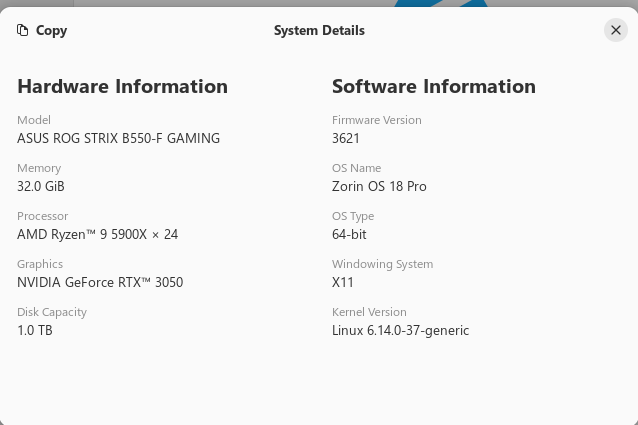The image size is (638, 425).
Task: Click the Zorin OS 18 Pro name value
Action: (379, 186)
